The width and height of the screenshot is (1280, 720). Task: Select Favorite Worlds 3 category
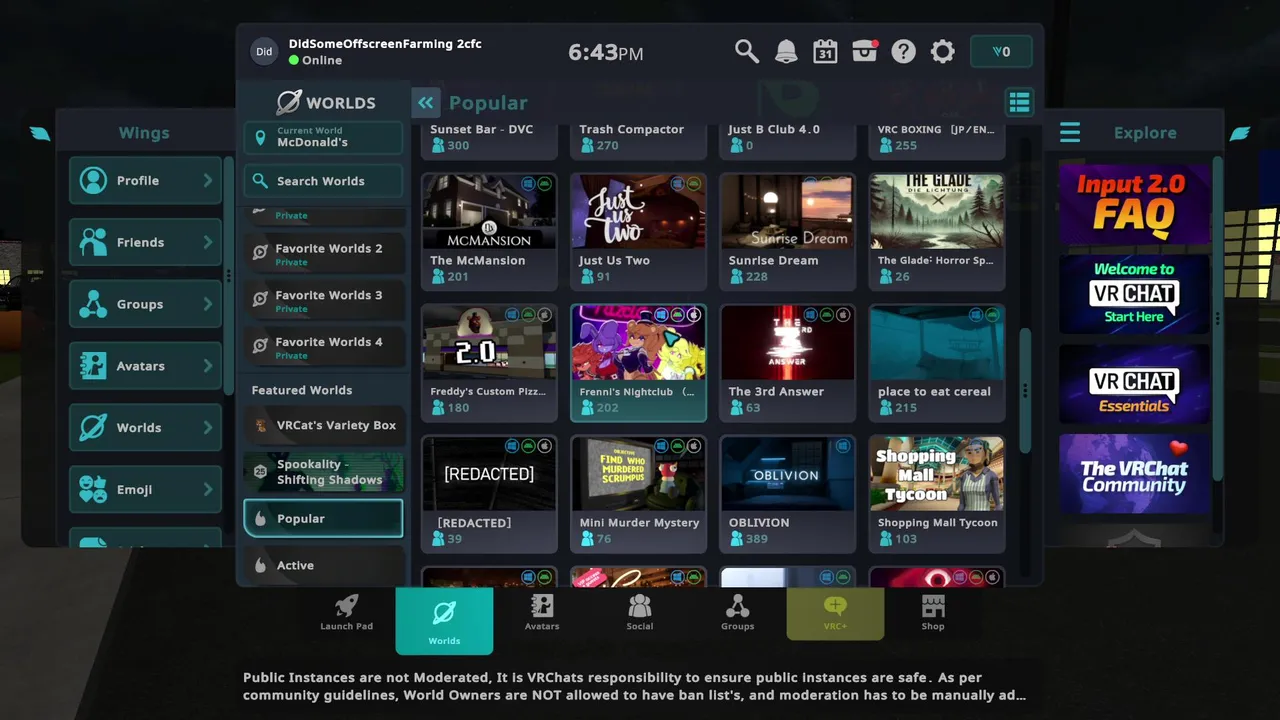(324, 301)
